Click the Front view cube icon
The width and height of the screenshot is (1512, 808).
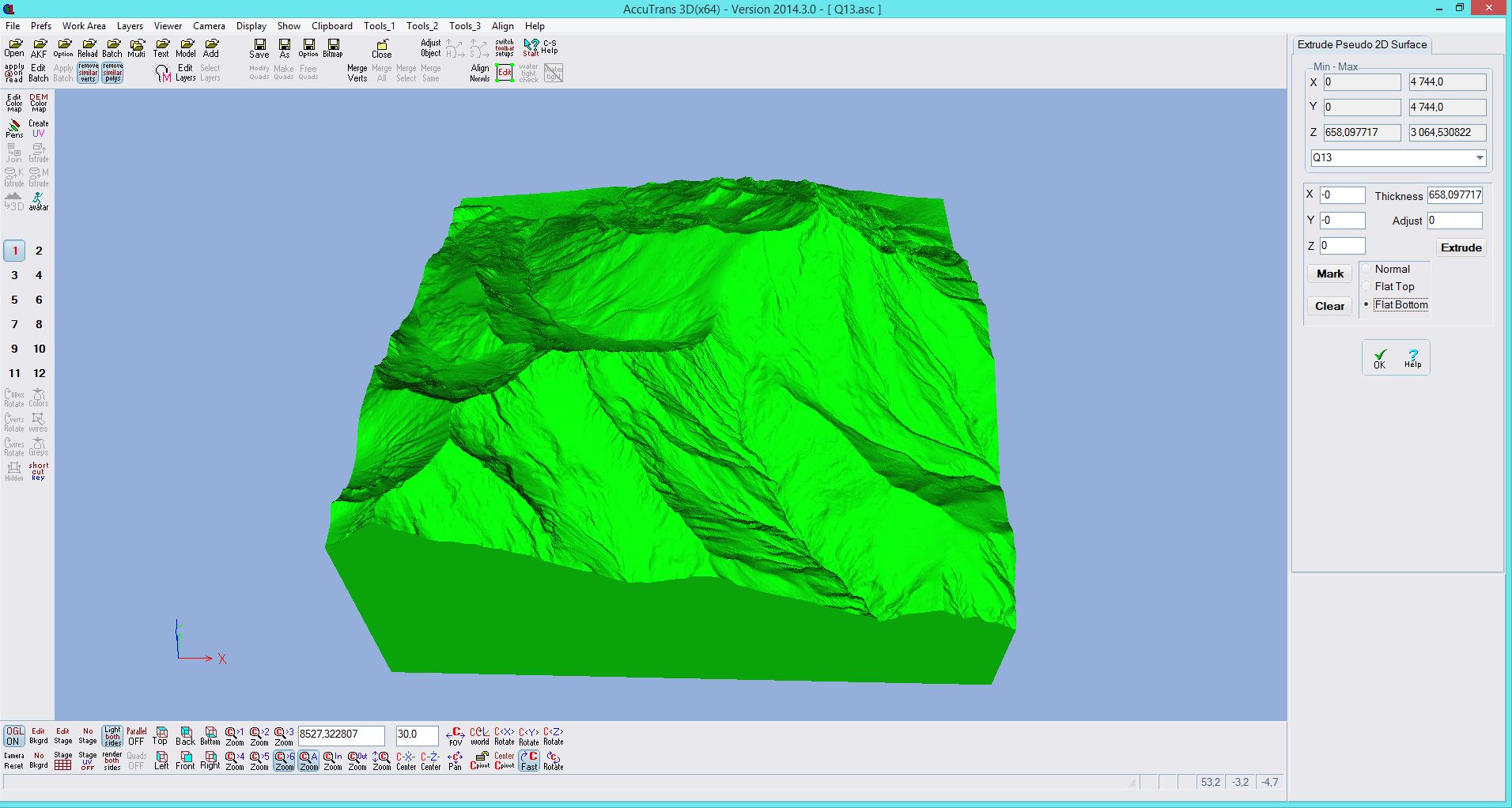pyautogui.click(x=185, y=761)
